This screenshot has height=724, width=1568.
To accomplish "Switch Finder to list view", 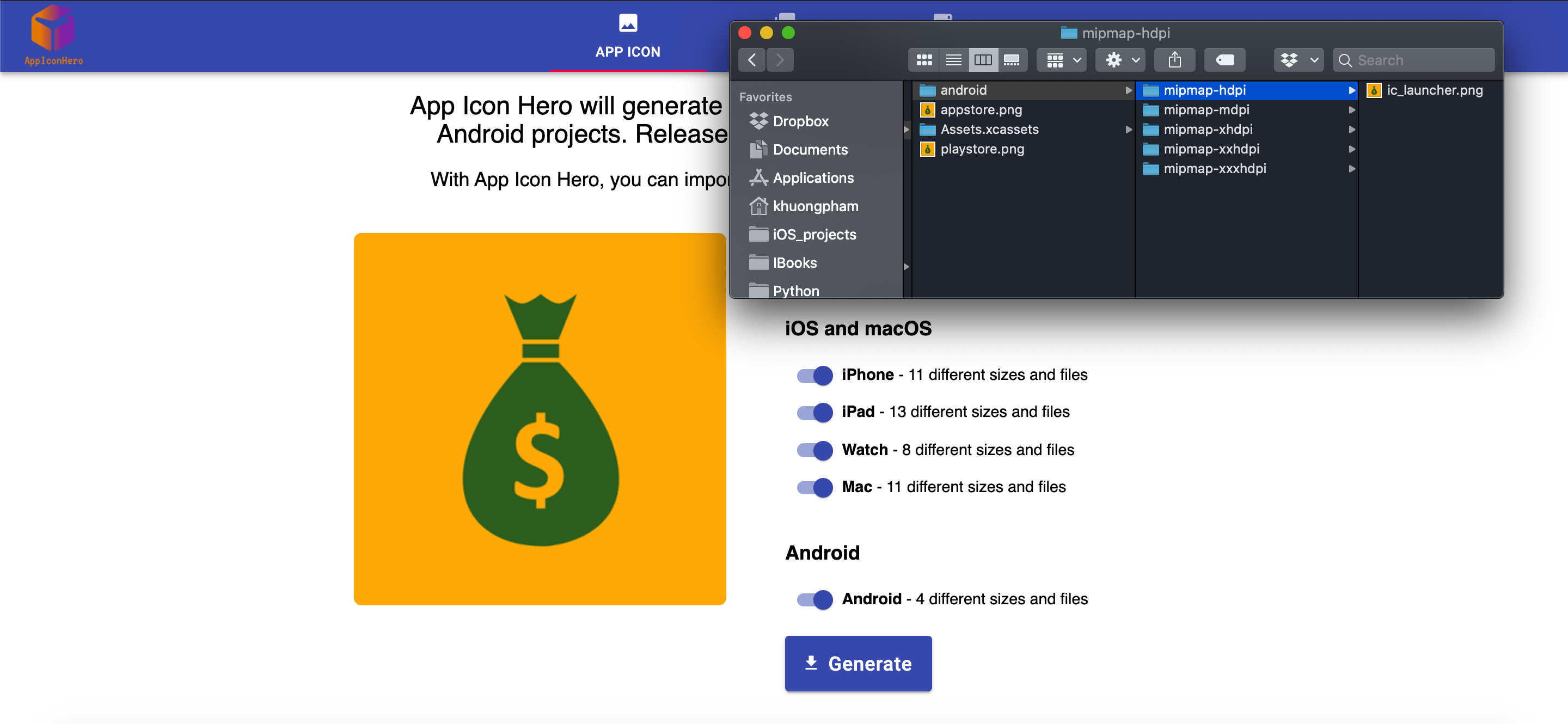I will click(x=953, y=60).
